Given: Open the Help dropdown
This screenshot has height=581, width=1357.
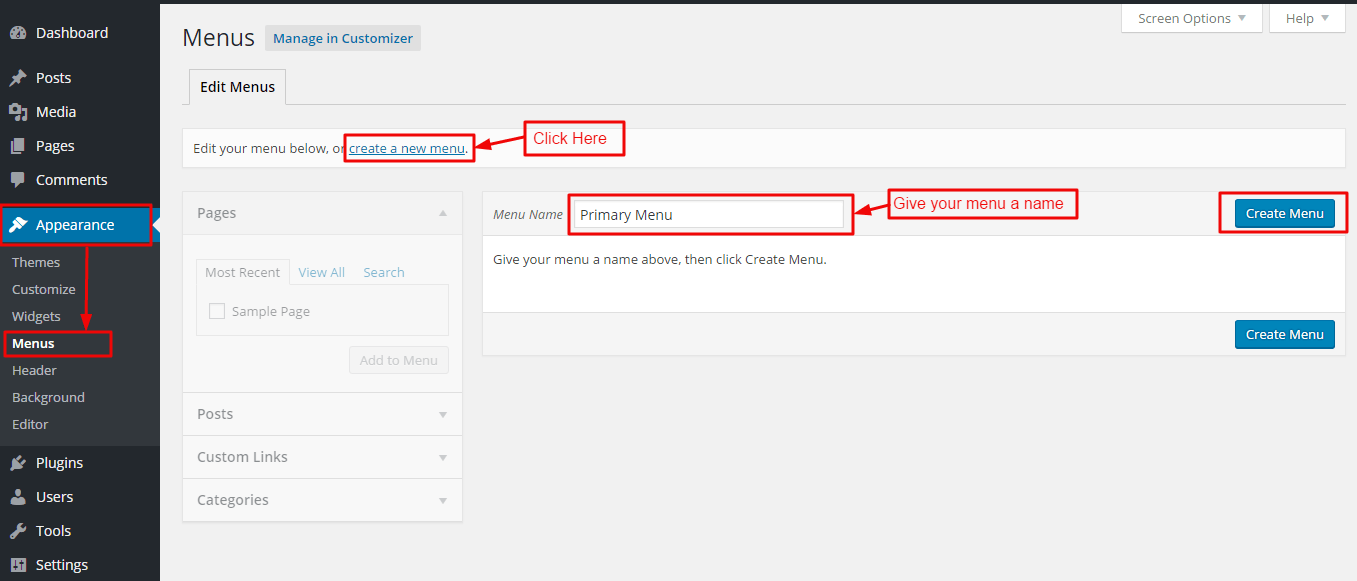Looking at the screenshot, I should coord(1307,18).
